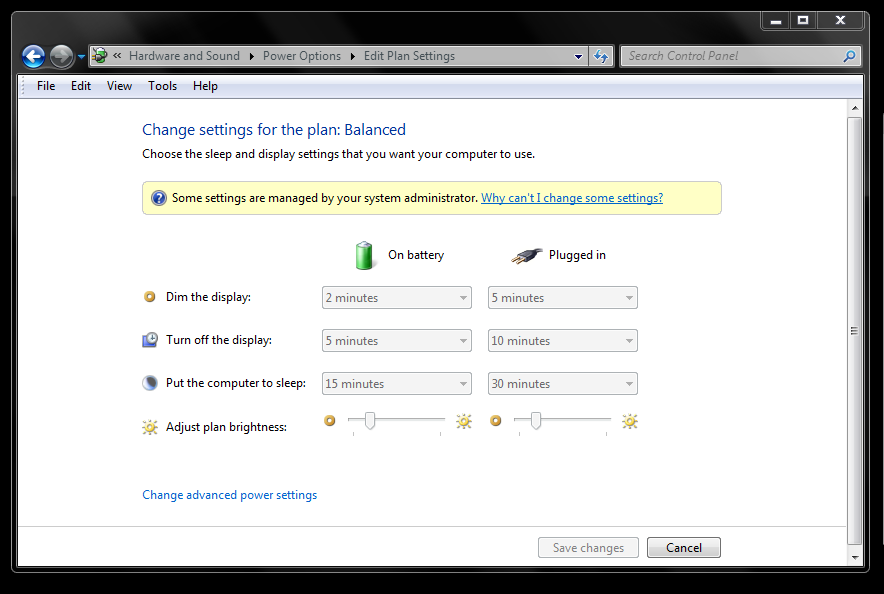Click the On battery brightness slider thumb
884x594 pixels.
pos(370,420)
